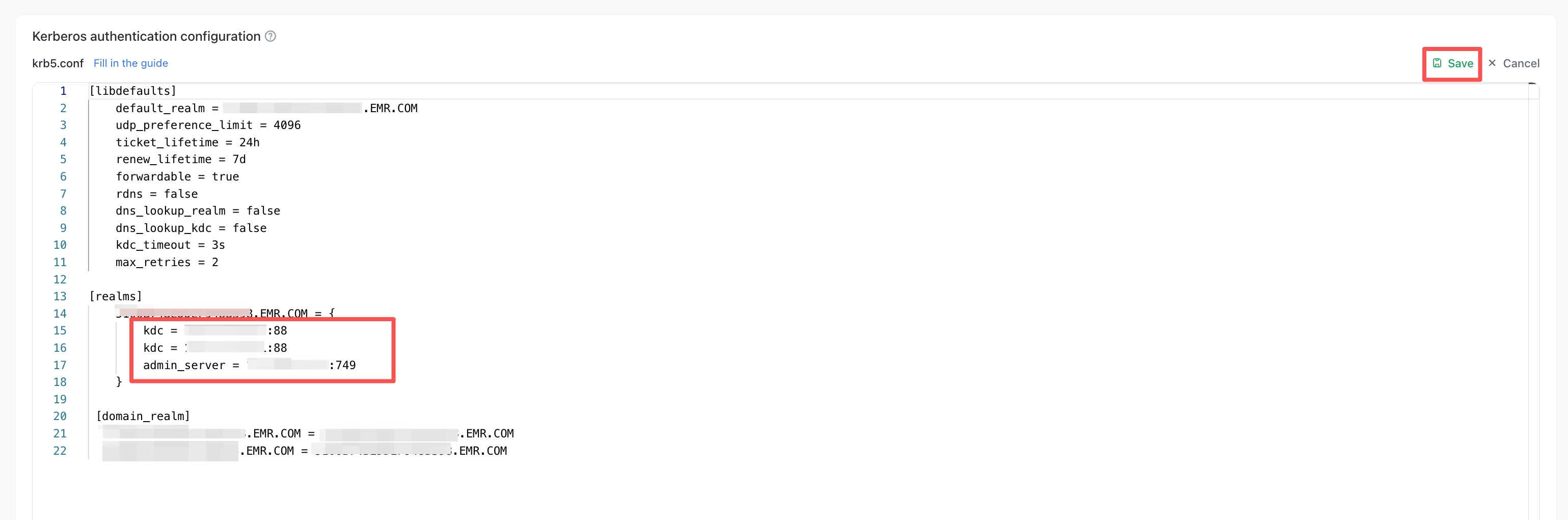Click line number 12 in the gutter
The height and width of the screenshot is (520, 1568).
tap(60, 279)
